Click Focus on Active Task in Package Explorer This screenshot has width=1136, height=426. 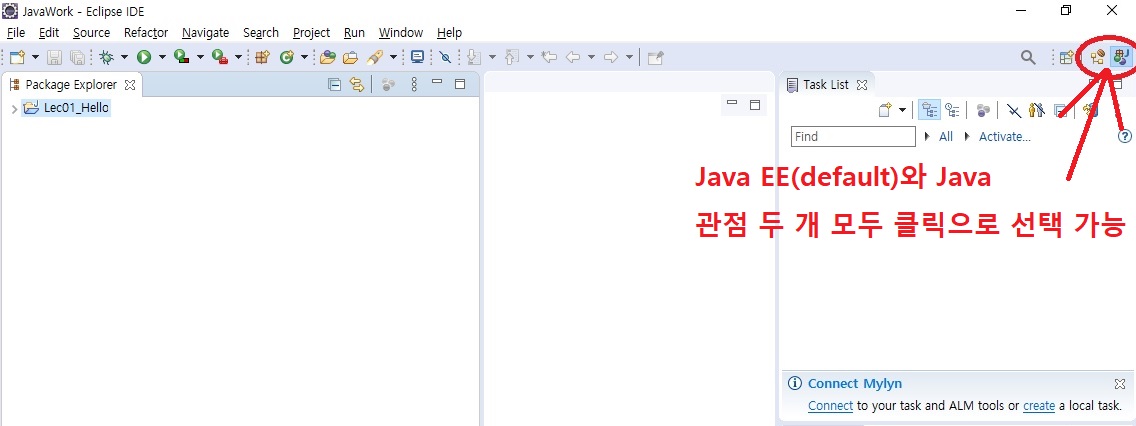388,85
